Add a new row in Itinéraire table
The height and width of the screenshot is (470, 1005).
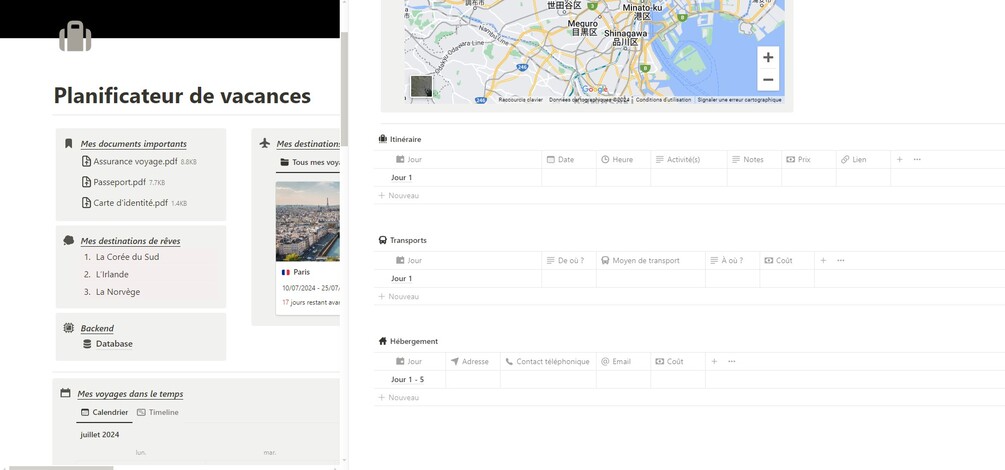[403, 196]
